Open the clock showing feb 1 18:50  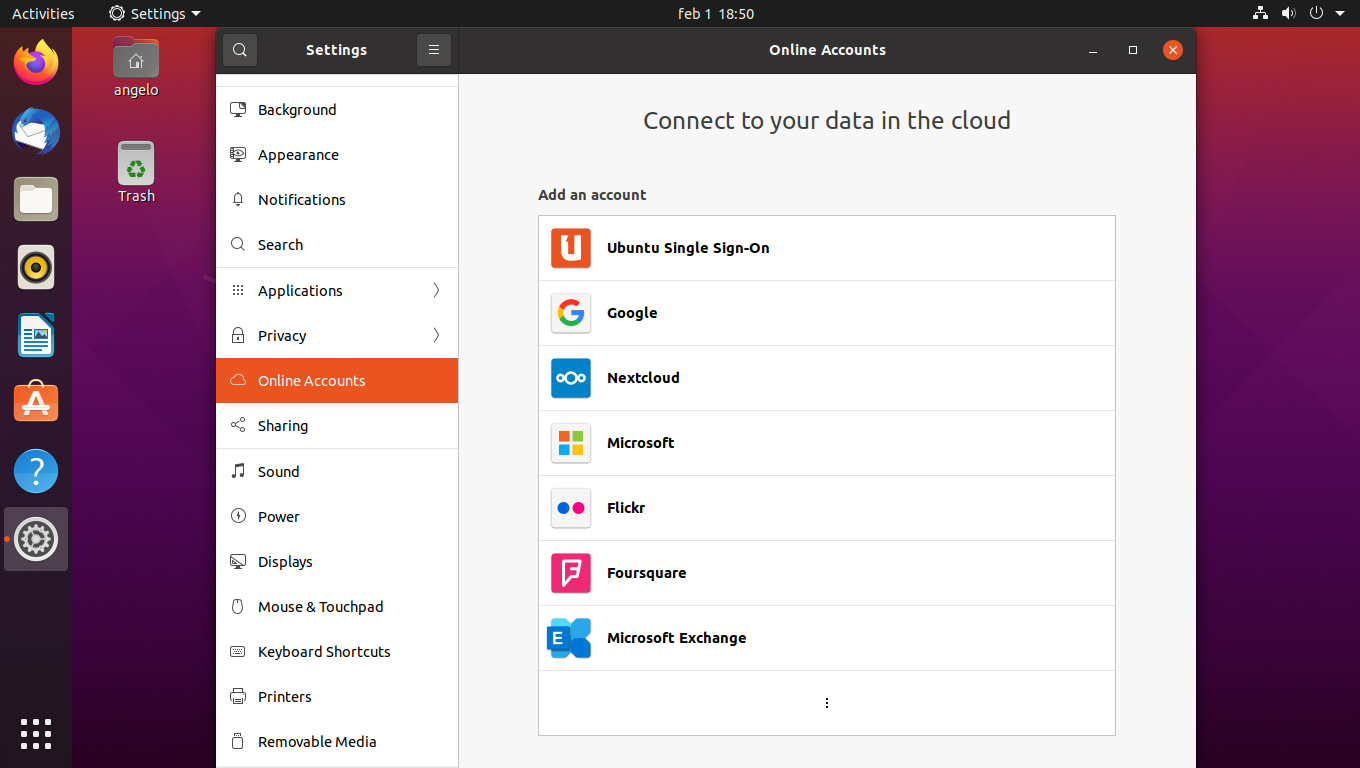pyautogui.click(x=716, y=14)
